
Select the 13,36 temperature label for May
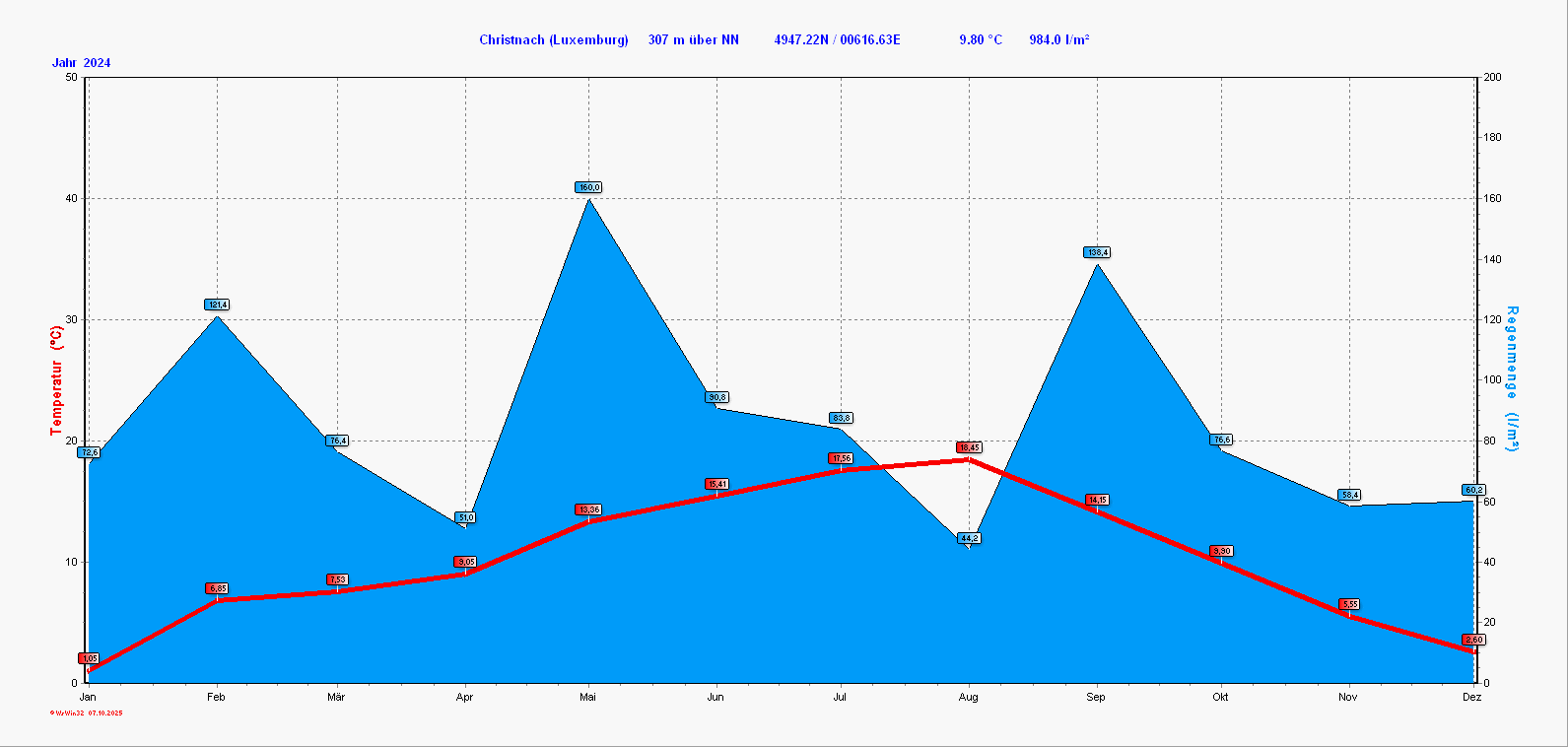(x=588, y=509)
